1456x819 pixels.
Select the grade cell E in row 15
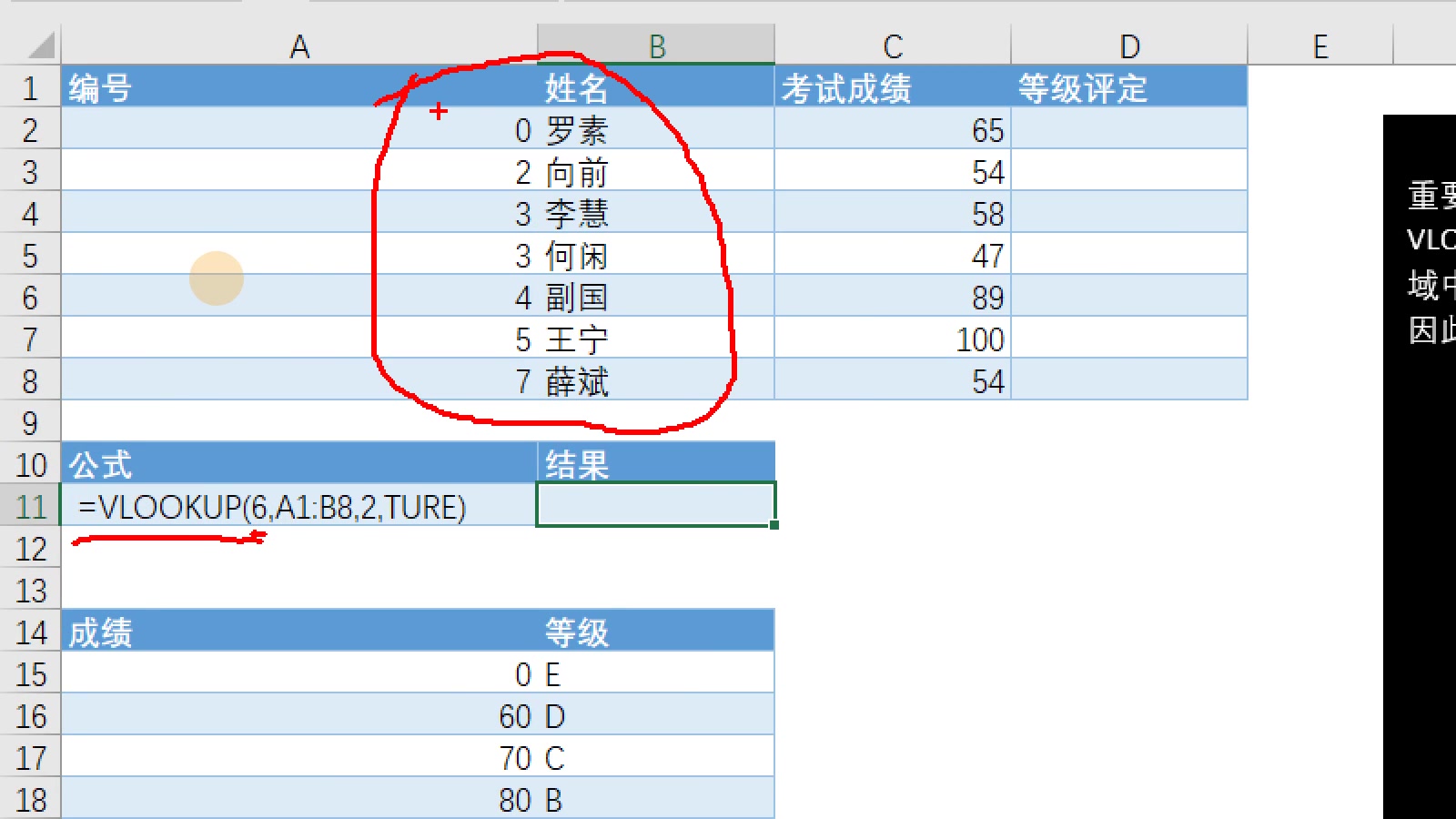(656, 673)
